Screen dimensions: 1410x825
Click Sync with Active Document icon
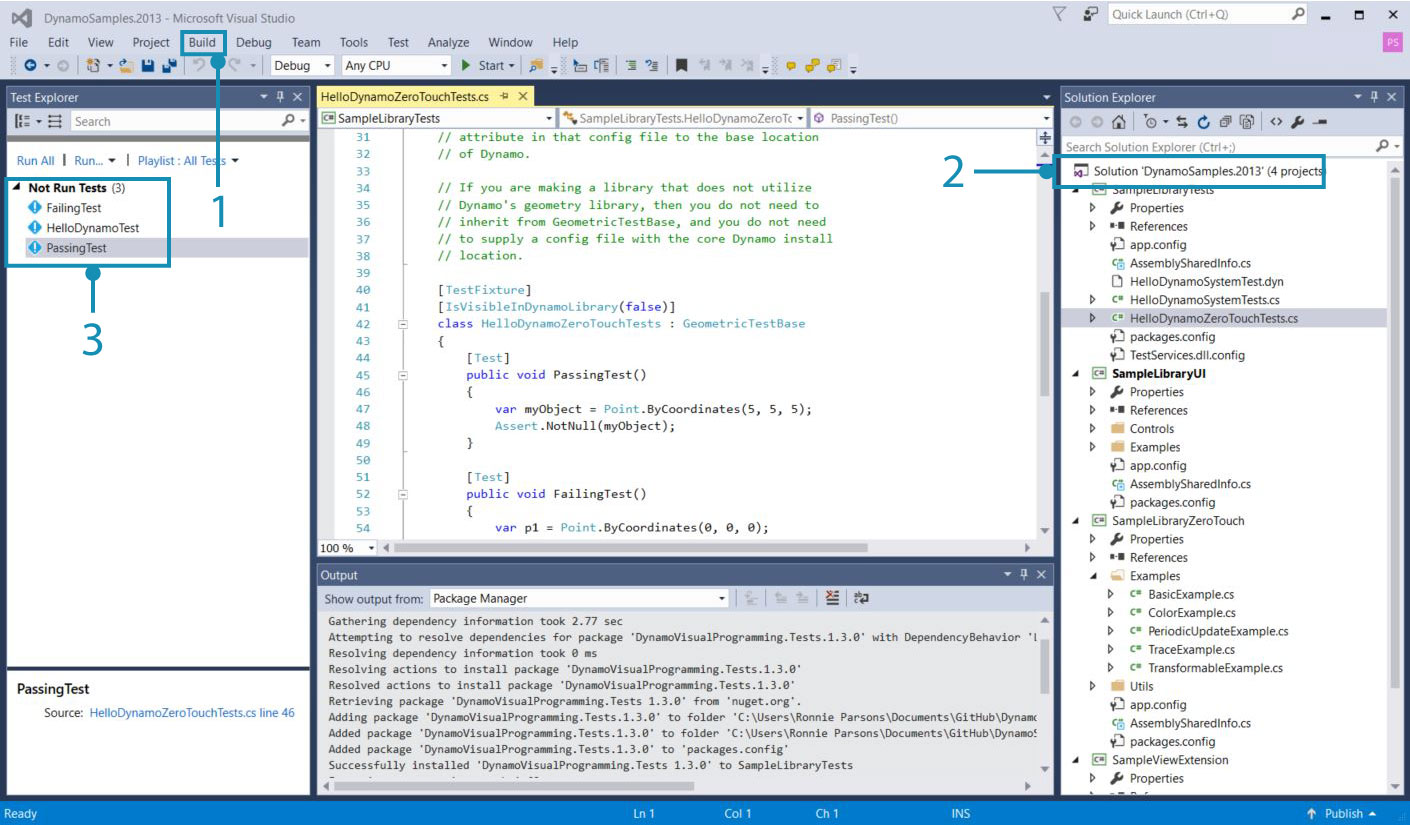1182,122
